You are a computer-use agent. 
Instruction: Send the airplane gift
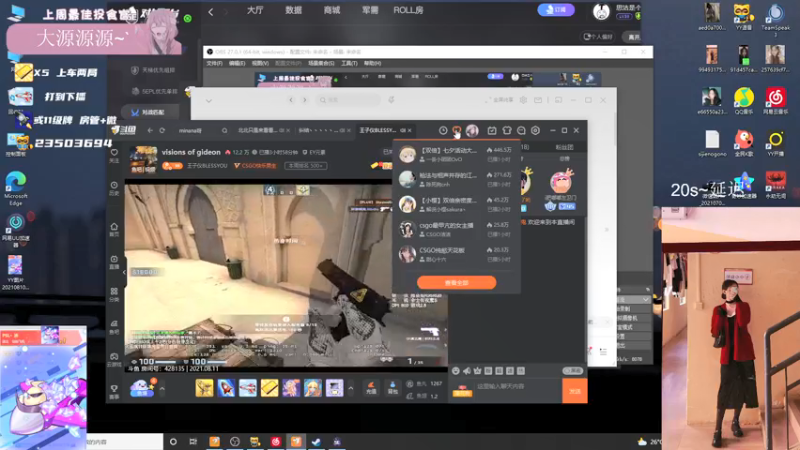(x=248, y=388)
